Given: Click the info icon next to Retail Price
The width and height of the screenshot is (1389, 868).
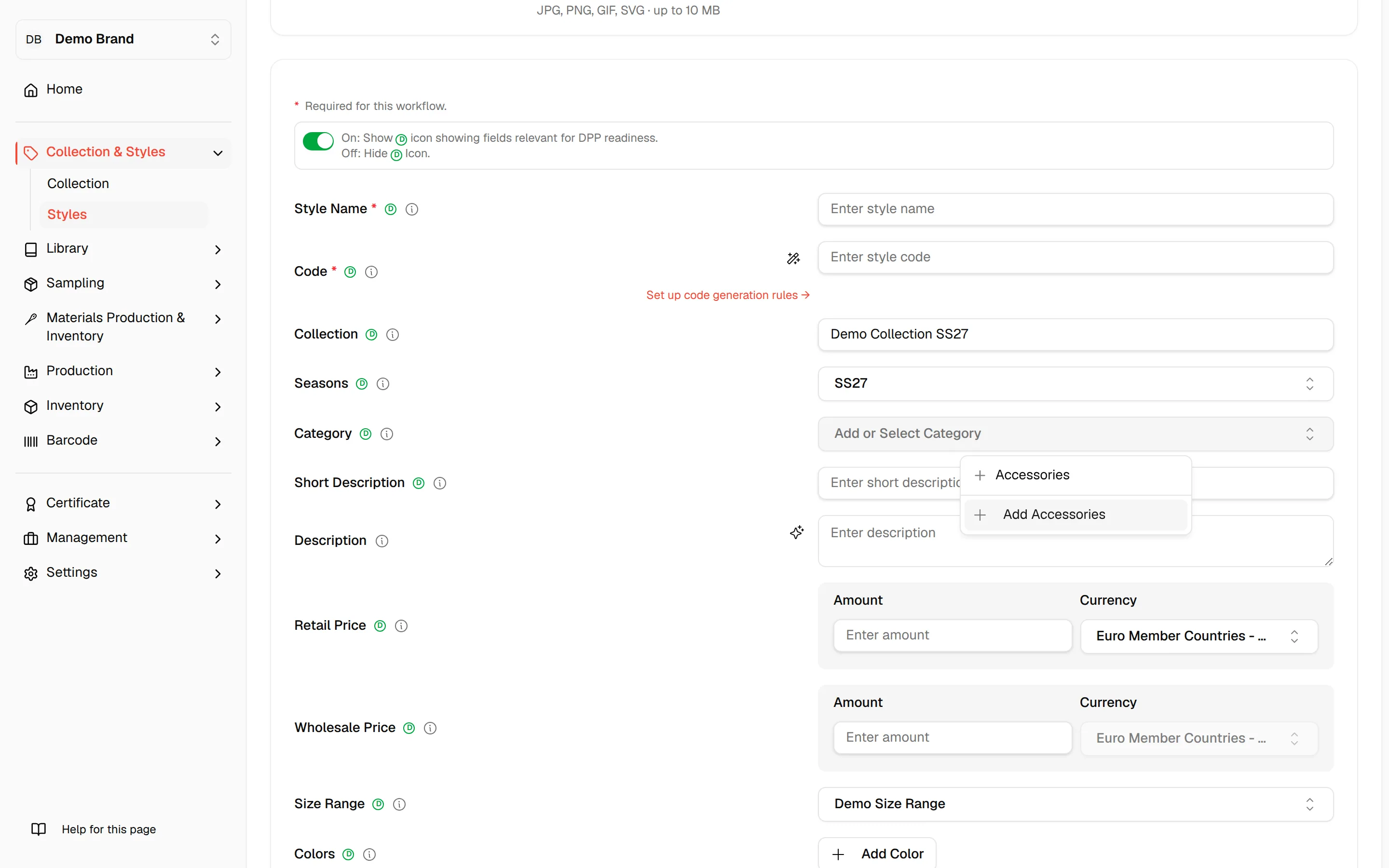Looking at the screenshot, I should click(401, 626).
